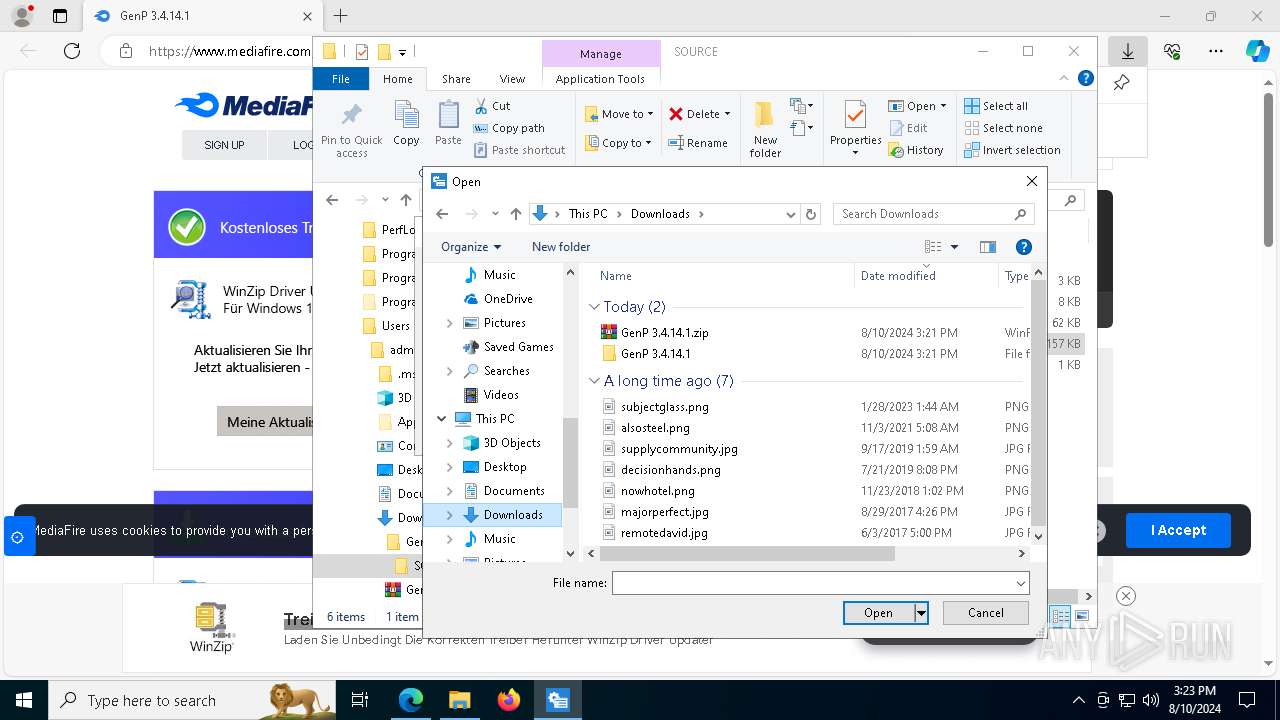Switch to the View tab in Explorer
The width and height of the screenshot is (1280, 720).
point(512,79)
